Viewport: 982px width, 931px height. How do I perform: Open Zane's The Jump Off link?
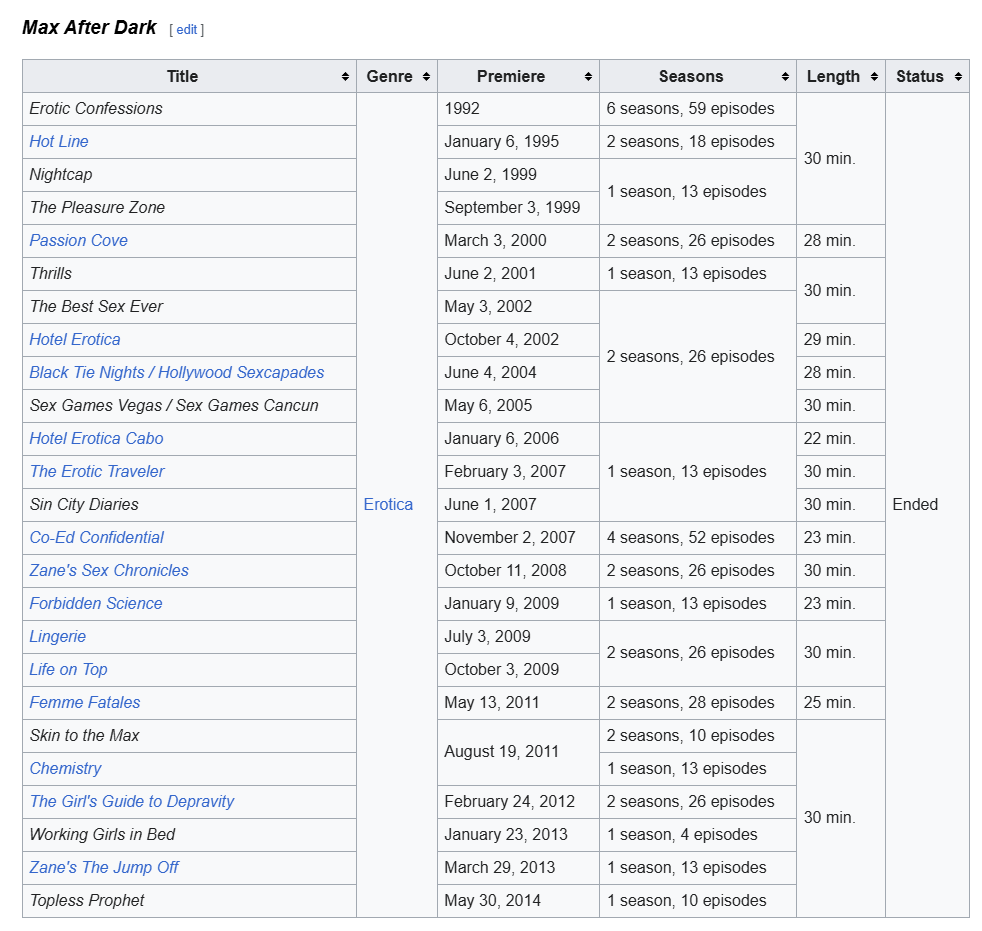tap(104, 867)
